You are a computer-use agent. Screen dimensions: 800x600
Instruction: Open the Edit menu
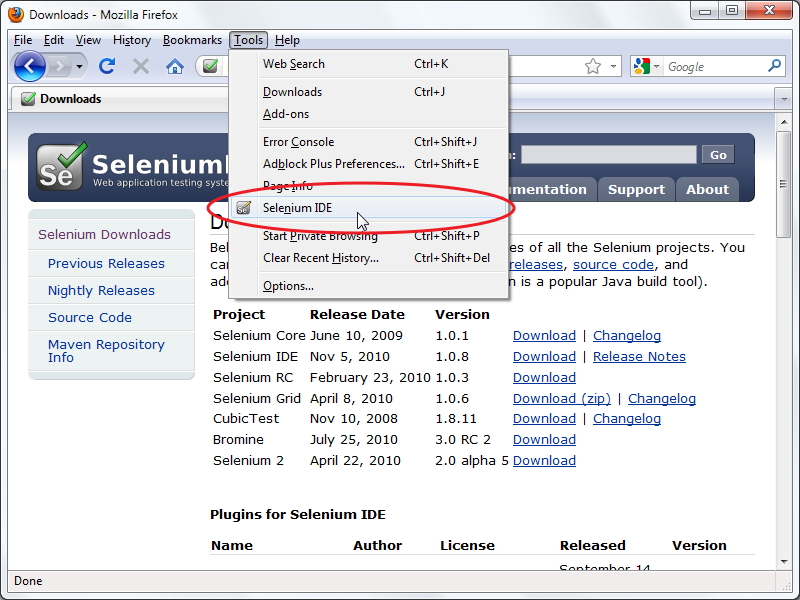point(54,40)
